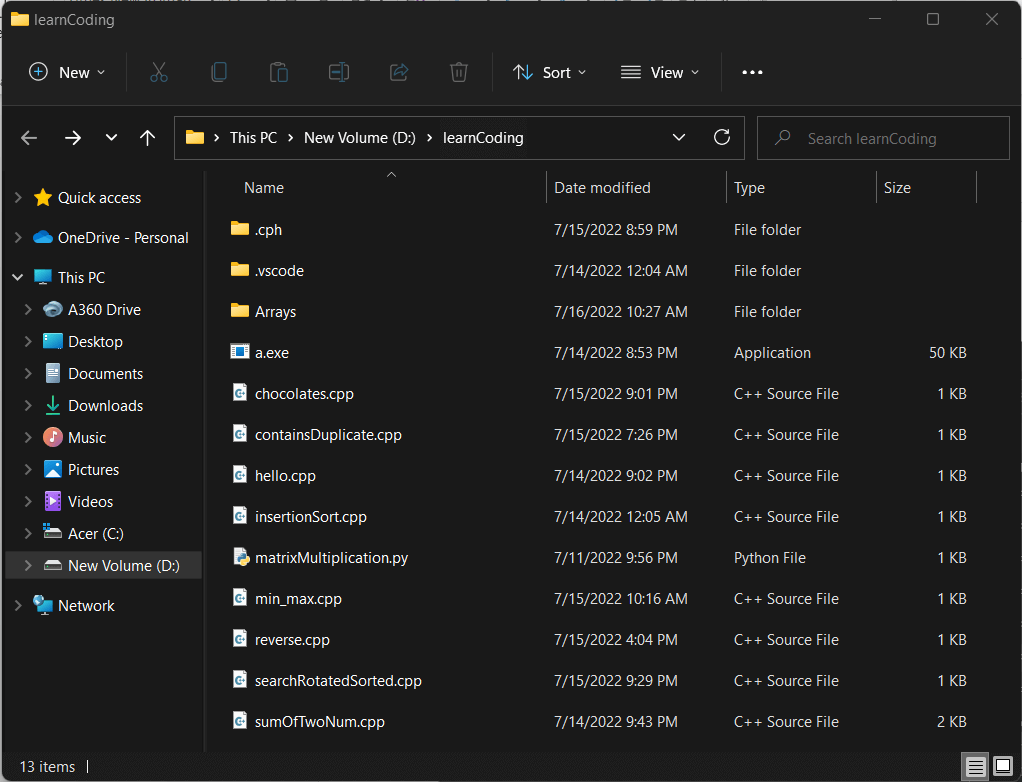Open the View dropdown
The height and width of the screenshot is (782, 1022).
pos(659,71)
